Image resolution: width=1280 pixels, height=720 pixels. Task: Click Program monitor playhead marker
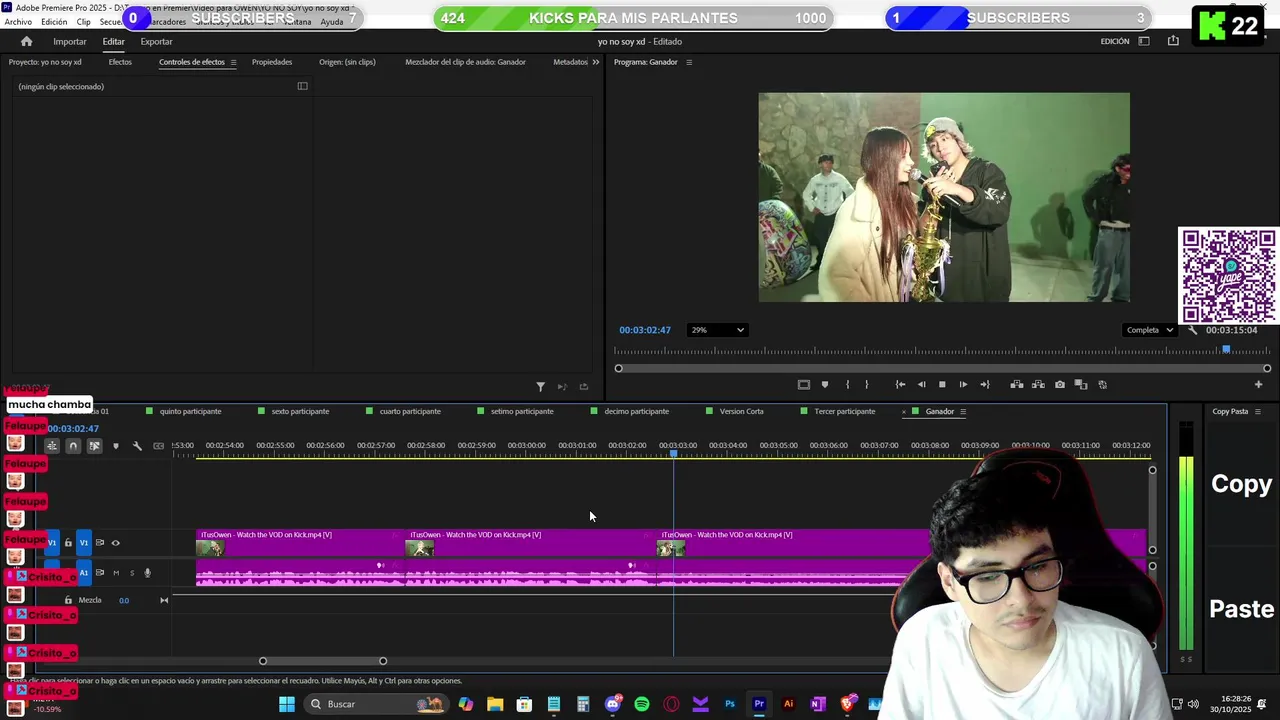(x=1226, y=349)
